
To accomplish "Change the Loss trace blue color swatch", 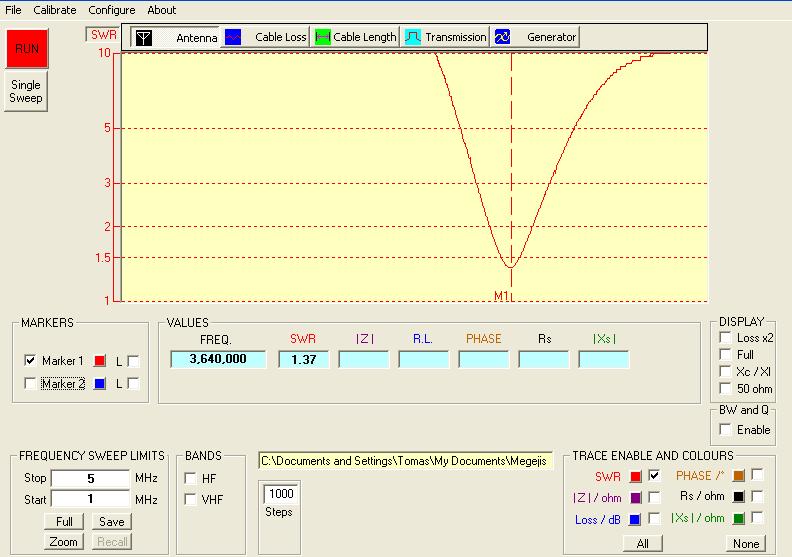I will [635, 519].
